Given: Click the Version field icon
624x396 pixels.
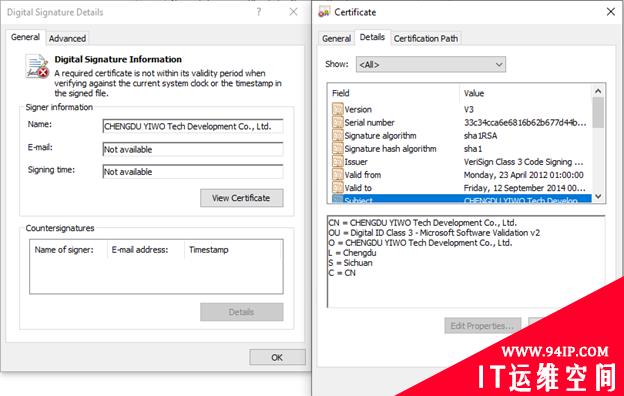Looking at the screenshot, I should pyautogui.click(x=337, y=109).
